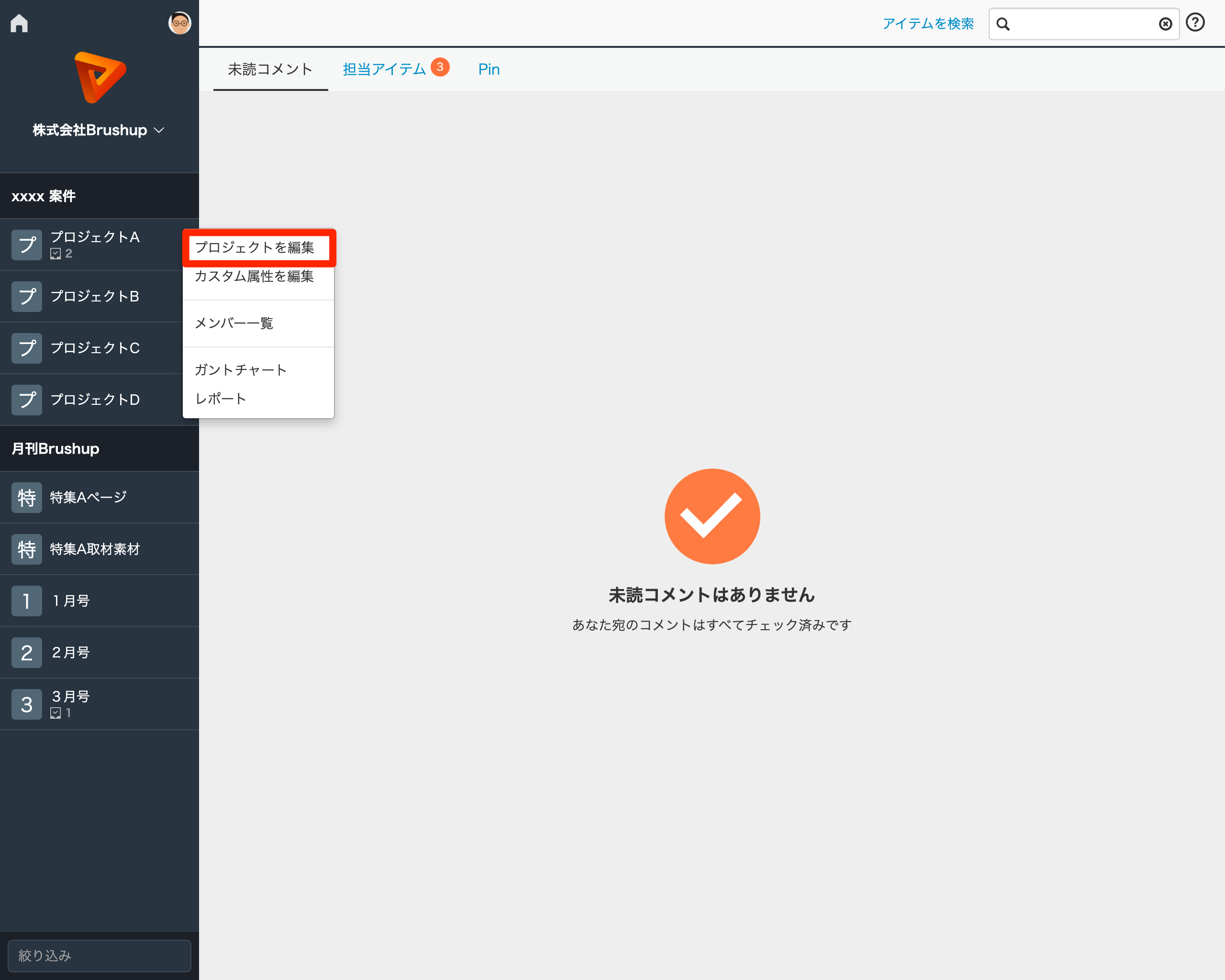
Task: Click the プロジェクトC square icon
Action: (x=27, y=348)
